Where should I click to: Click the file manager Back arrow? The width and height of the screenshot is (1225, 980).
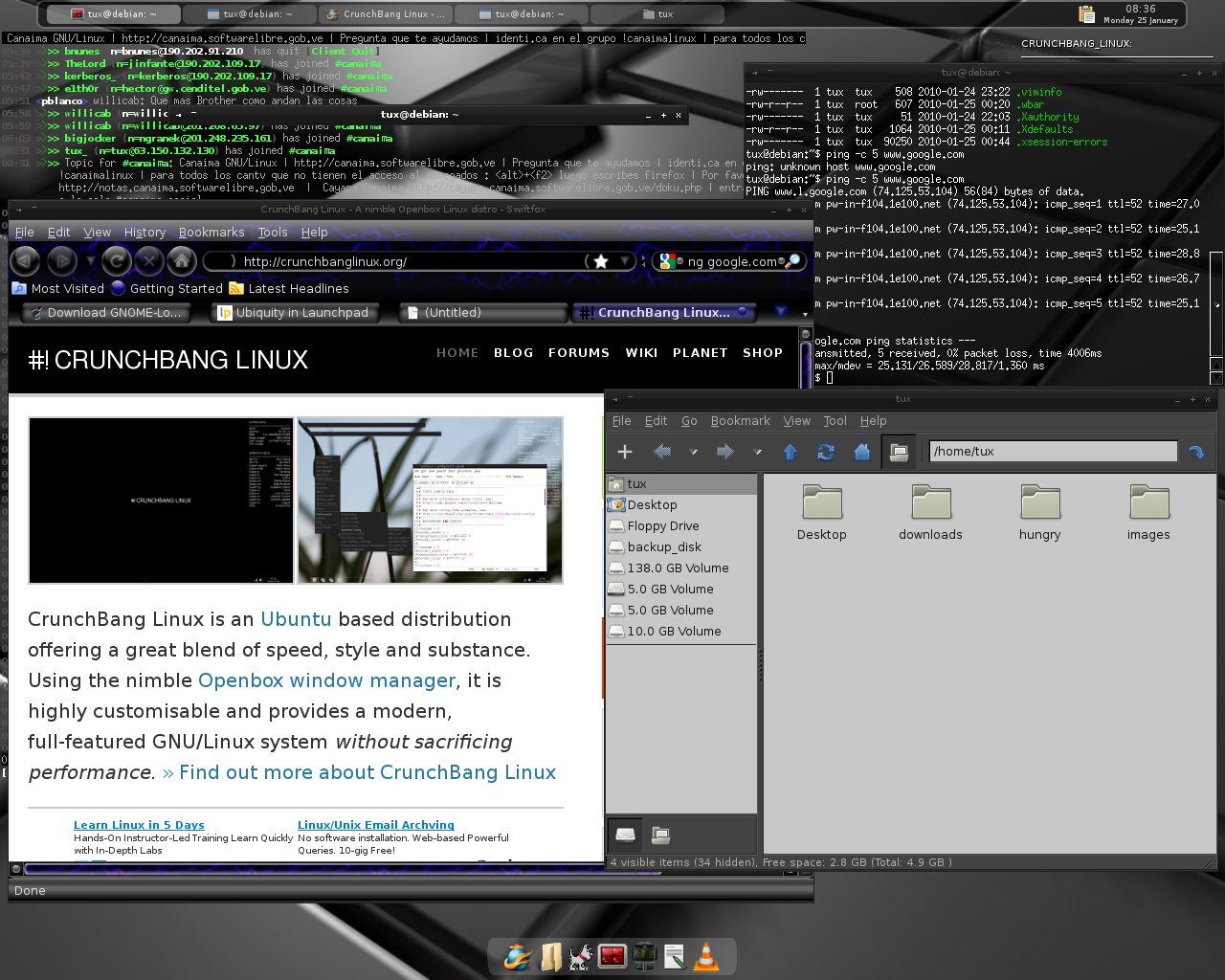click(662, 452)
